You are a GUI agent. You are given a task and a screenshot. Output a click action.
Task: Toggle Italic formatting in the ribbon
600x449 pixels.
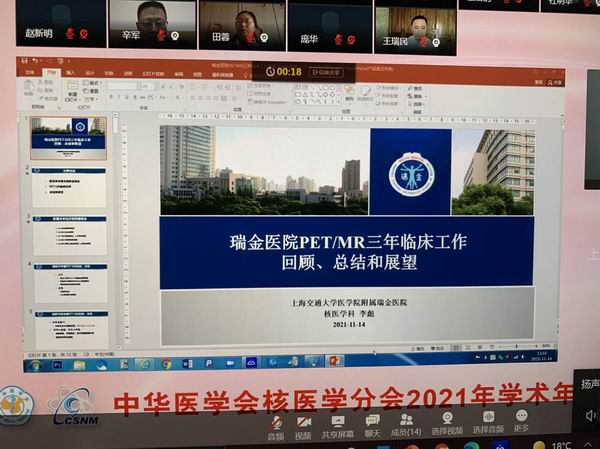(x=119, y=98)
